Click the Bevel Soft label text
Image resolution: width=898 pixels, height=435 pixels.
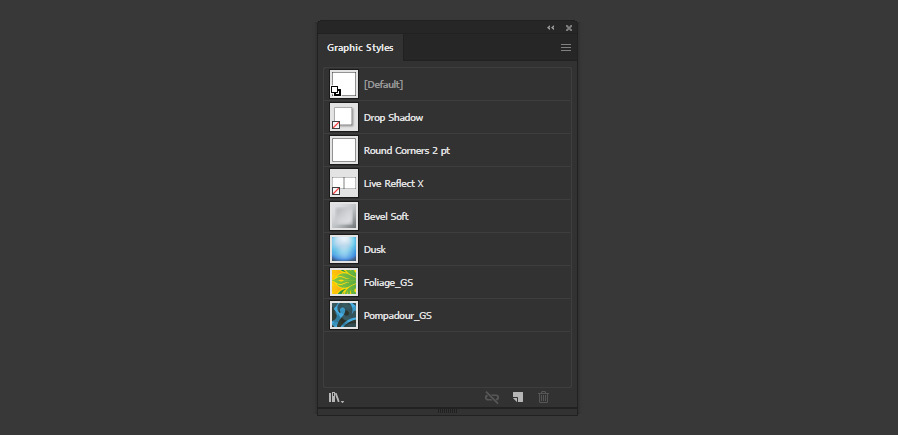pos(387,216)
